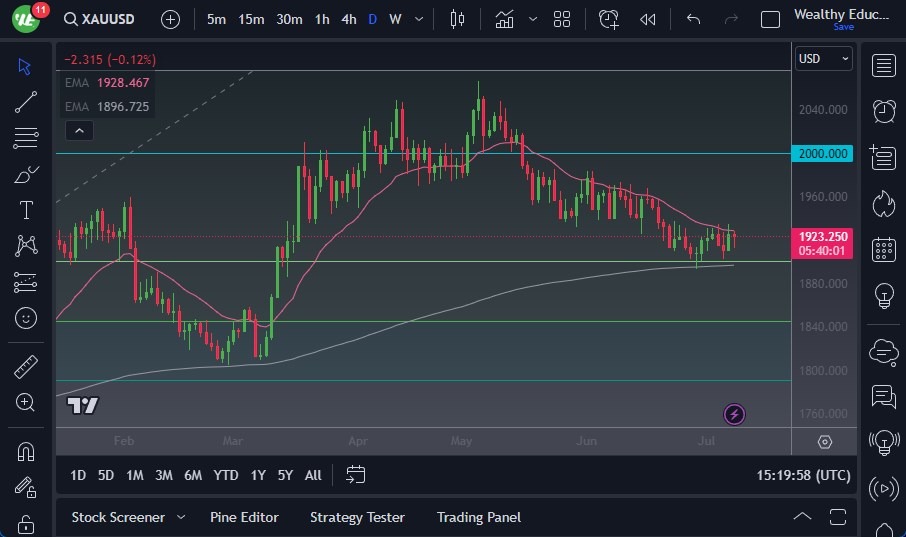Toggle magnet mode for drawings

[x=26, y=451]
